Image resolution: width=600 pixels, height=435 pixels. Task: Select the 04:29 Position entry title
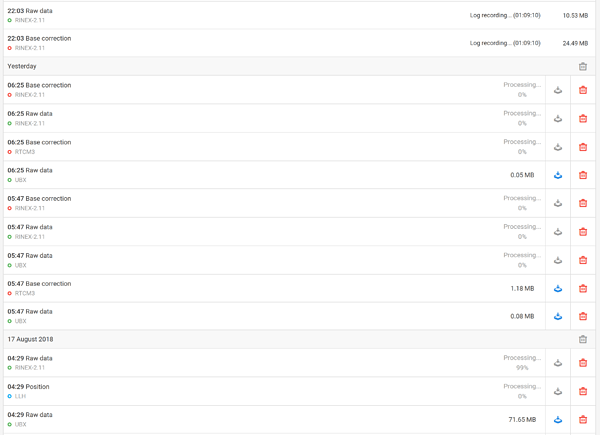click(x=28, y=387)
